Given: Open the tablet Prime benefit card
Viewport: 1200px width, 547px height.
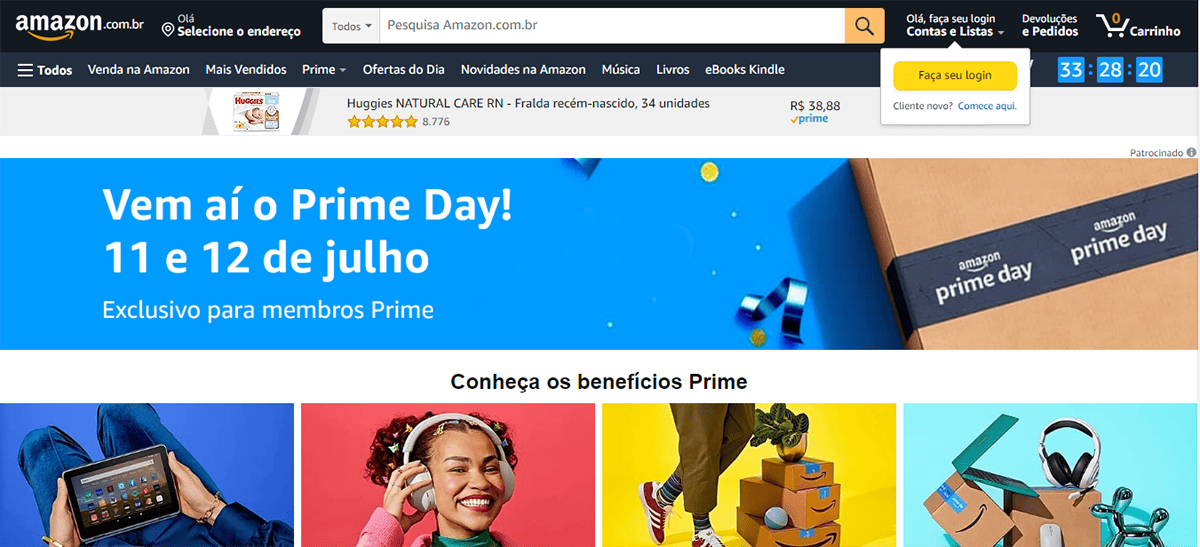Looking at the screenshot, I should point(147,475).
